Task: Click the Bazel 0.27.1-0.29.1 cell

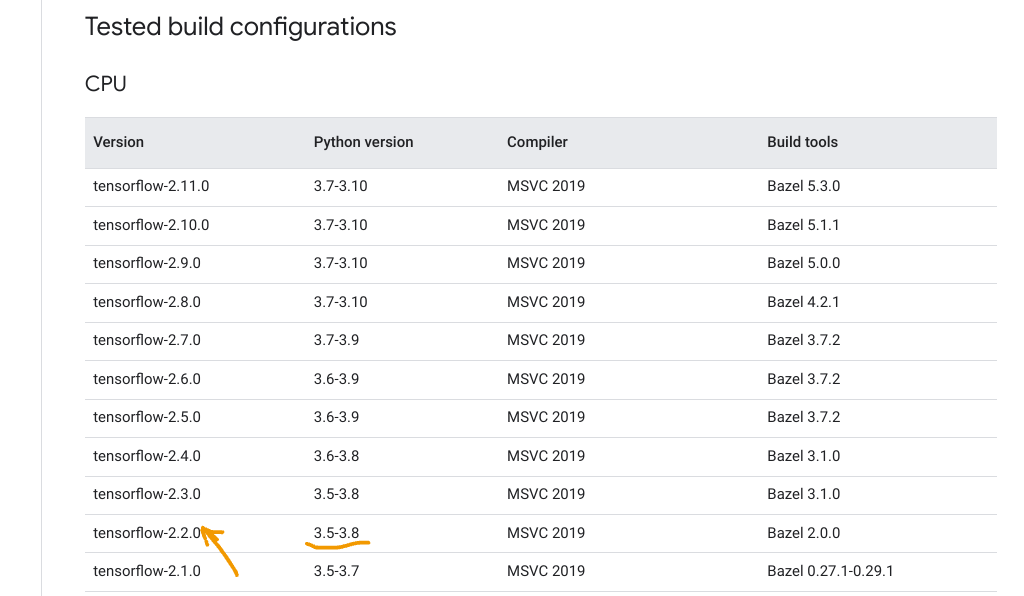Action: (830, 571)
